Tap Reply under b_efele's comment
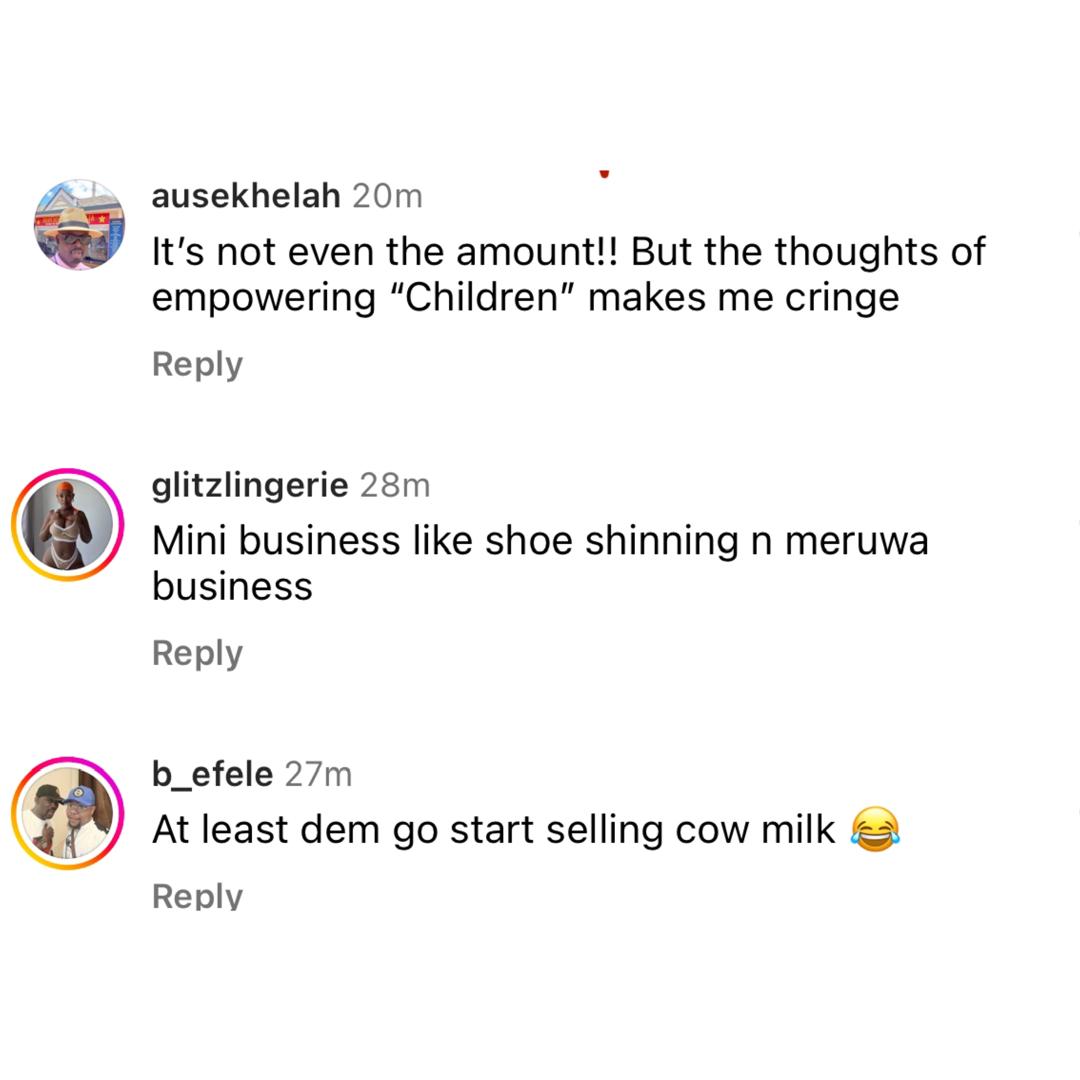 [x=196, y=893]
